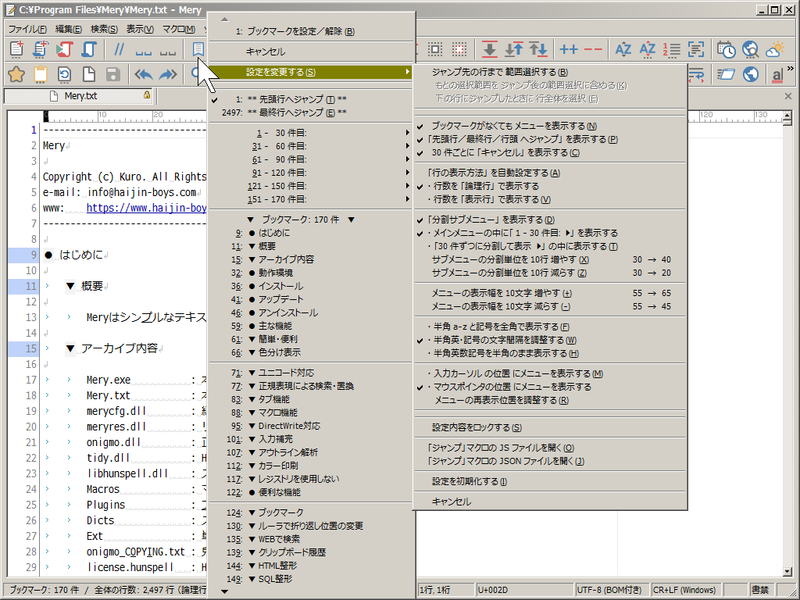Click the gray double-bracket space icon
Viewport: 800px width, 600px height.
click(168, 52)
